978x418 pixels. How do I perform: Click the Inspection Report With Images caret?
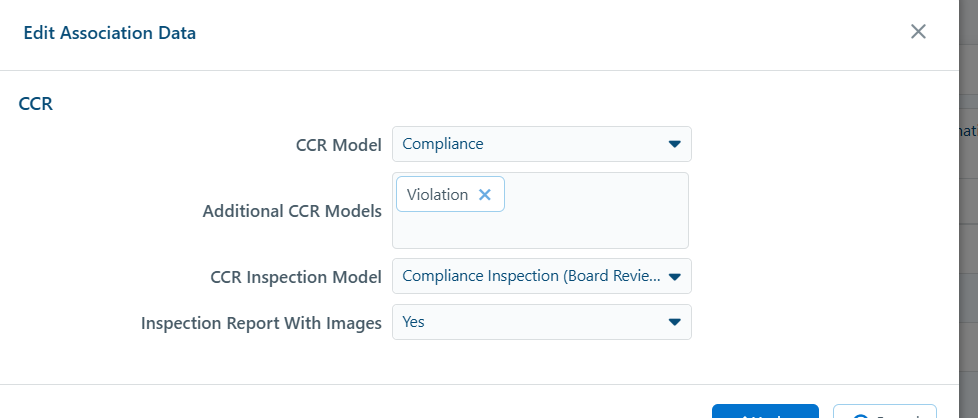tap(674, 322)
